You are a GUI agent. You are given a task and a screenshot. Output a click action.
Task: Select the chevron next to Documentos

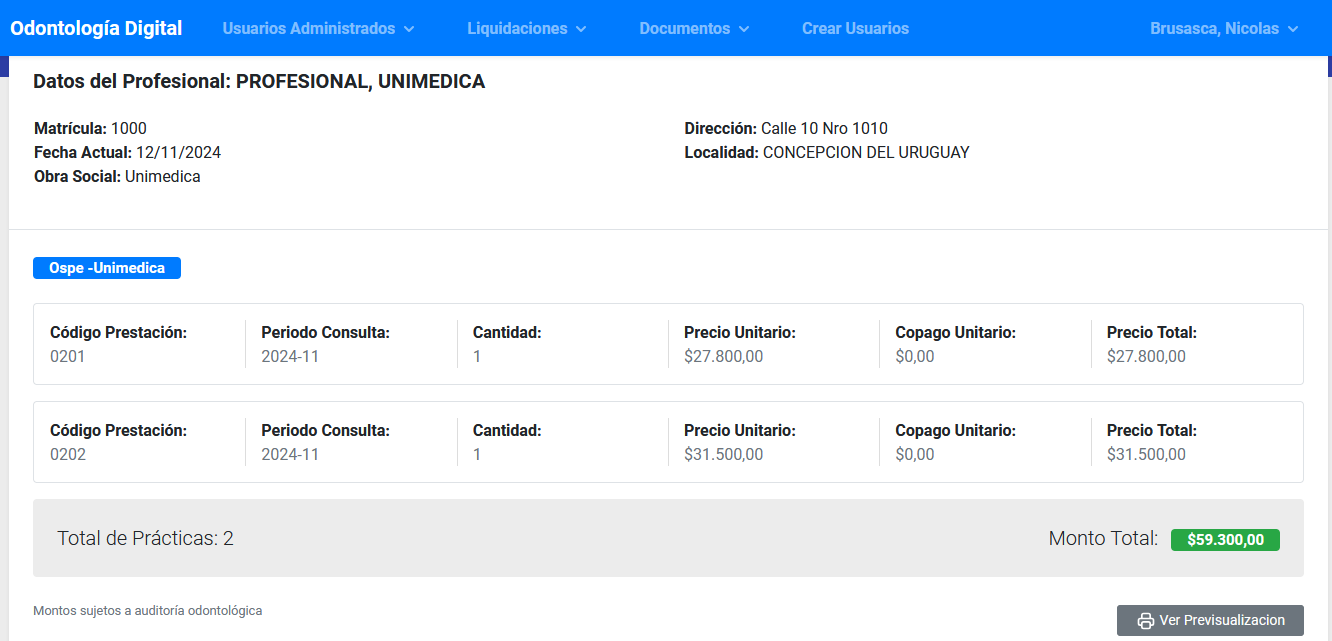742,29
